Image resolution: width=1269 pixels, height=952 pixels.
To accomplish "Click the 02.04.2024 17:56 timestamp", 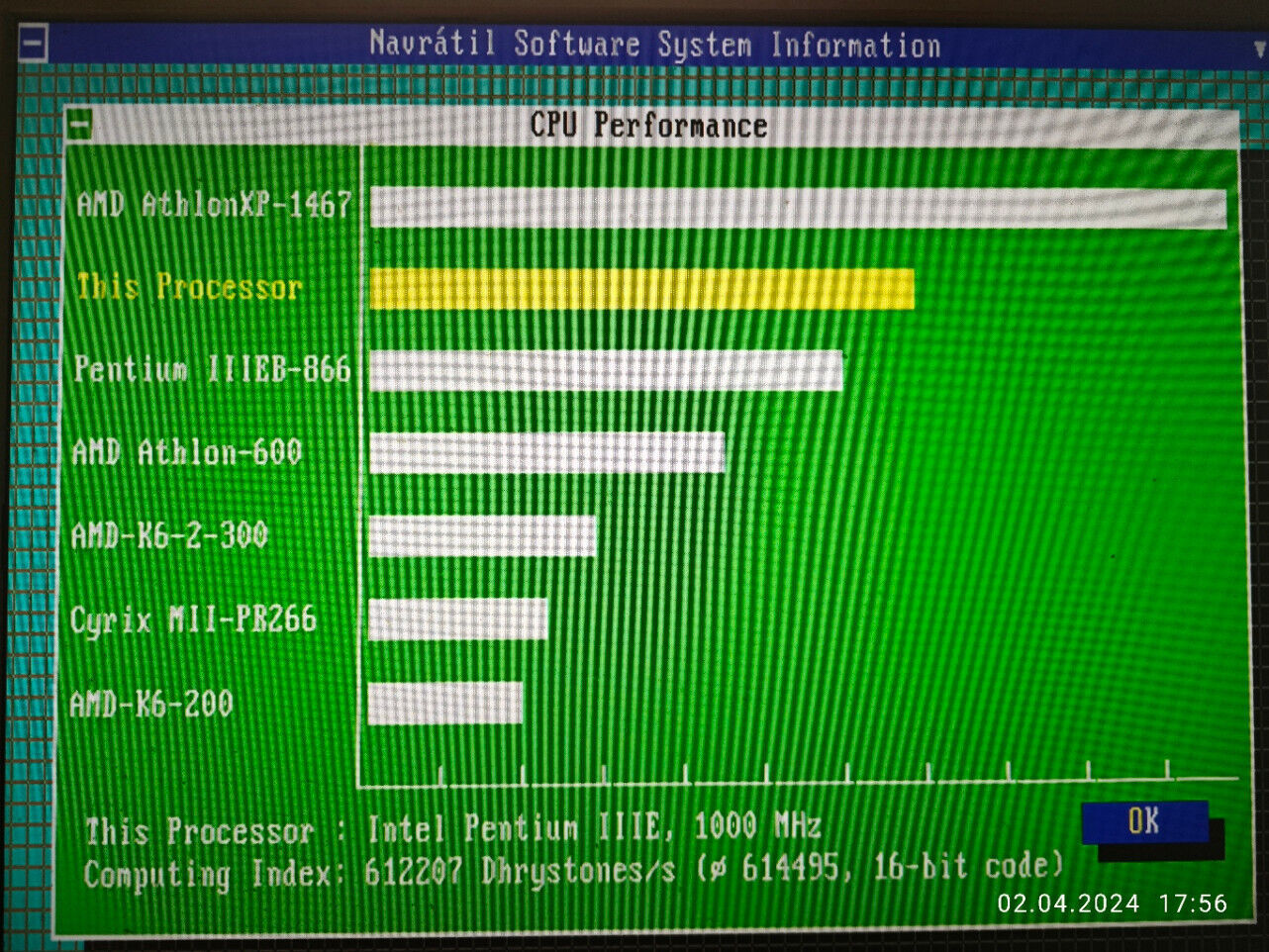I will pos(1112,904).
